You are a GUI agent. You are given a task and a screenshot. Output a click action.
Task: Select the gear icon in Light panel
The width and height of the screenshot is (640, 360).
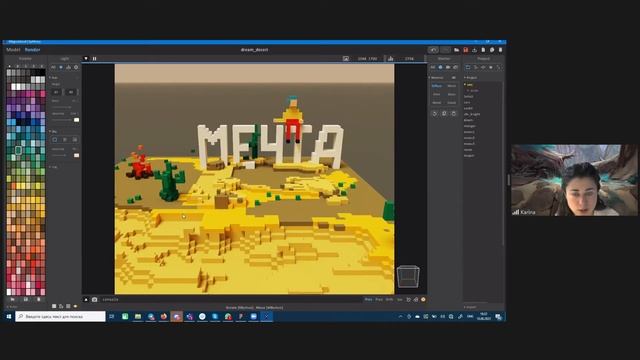tap(76, 67)
